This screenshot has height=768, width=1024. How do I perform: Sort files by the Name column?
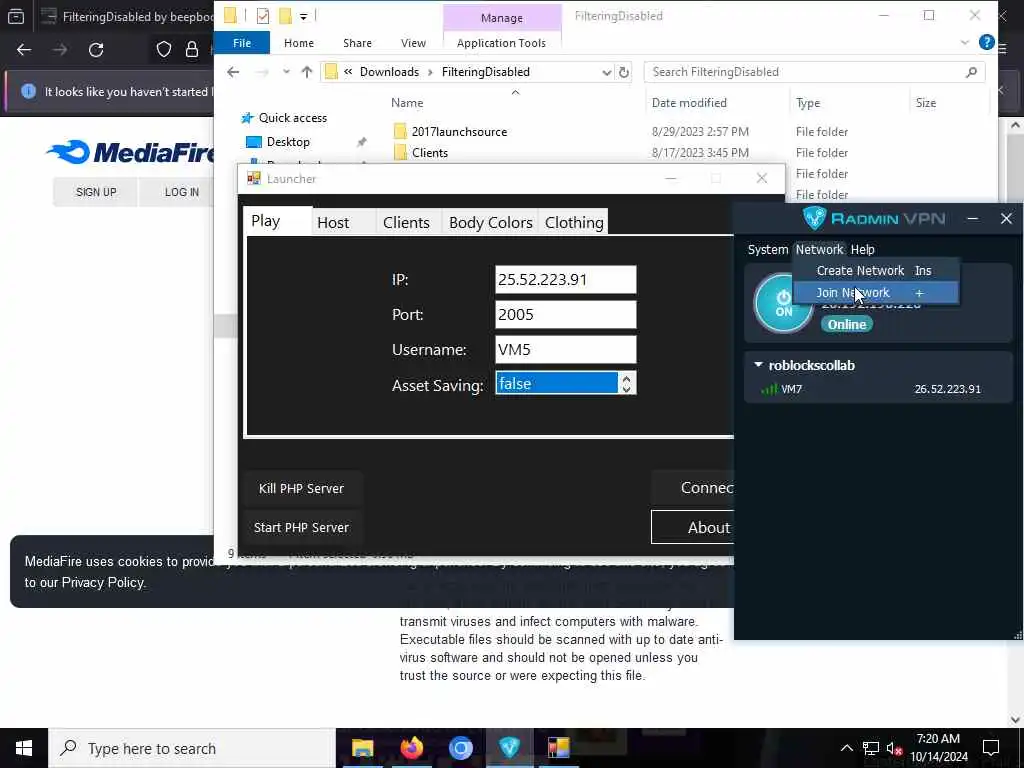tap(407, 103)
